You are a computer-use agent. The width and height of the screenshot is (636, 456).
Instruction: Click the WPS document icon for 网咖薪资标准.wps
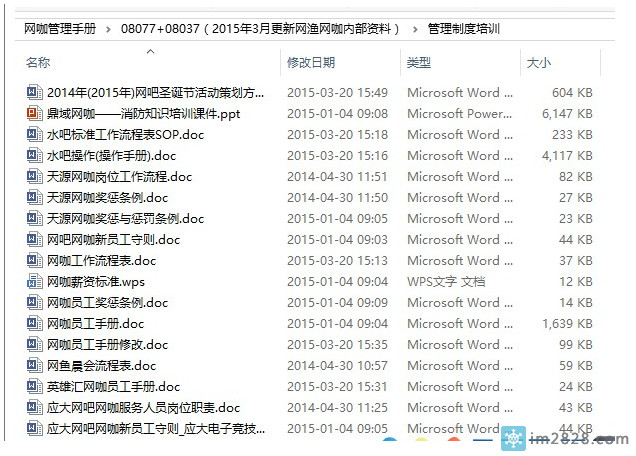click(33, 282)
